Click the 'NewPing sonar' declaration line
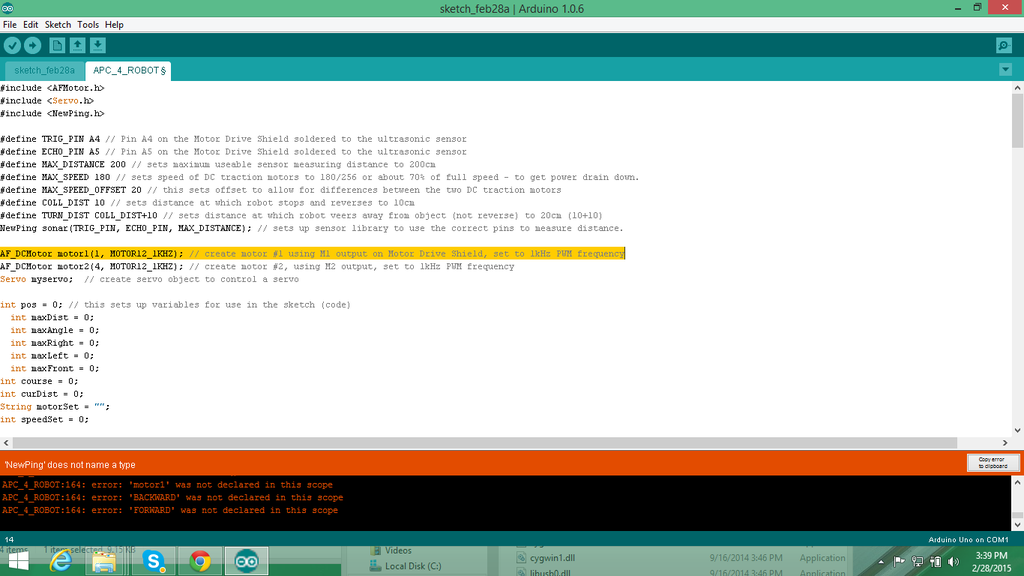 [x=312, y=228]
